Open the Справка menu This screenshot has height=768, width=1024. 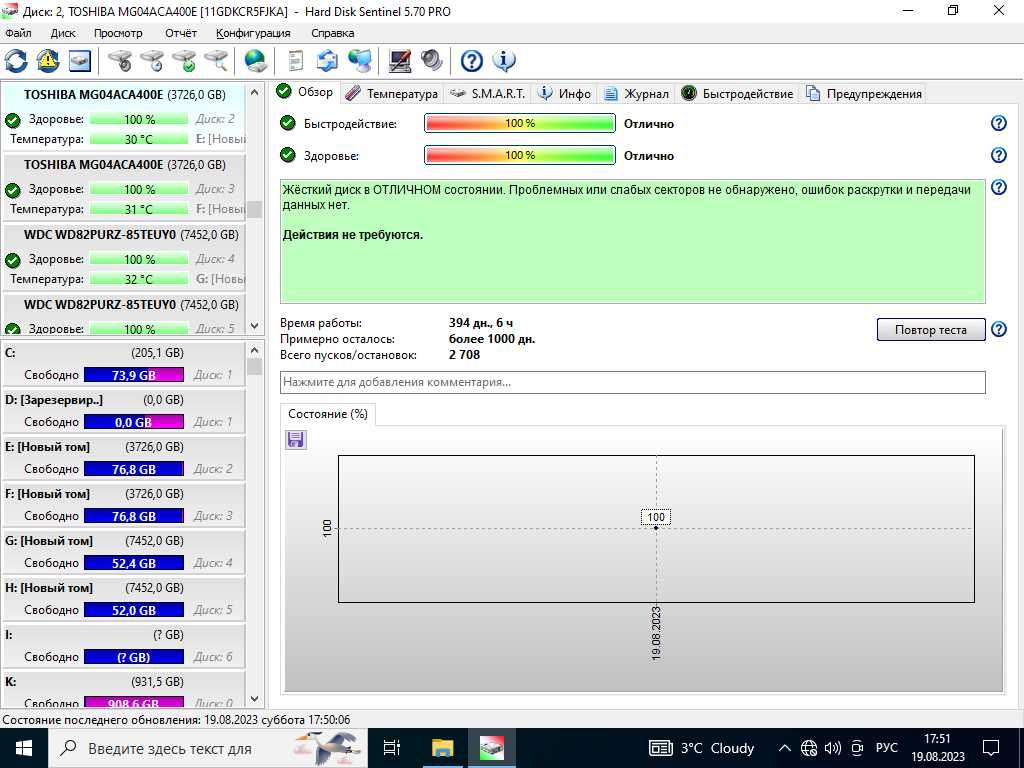[332, 33]
